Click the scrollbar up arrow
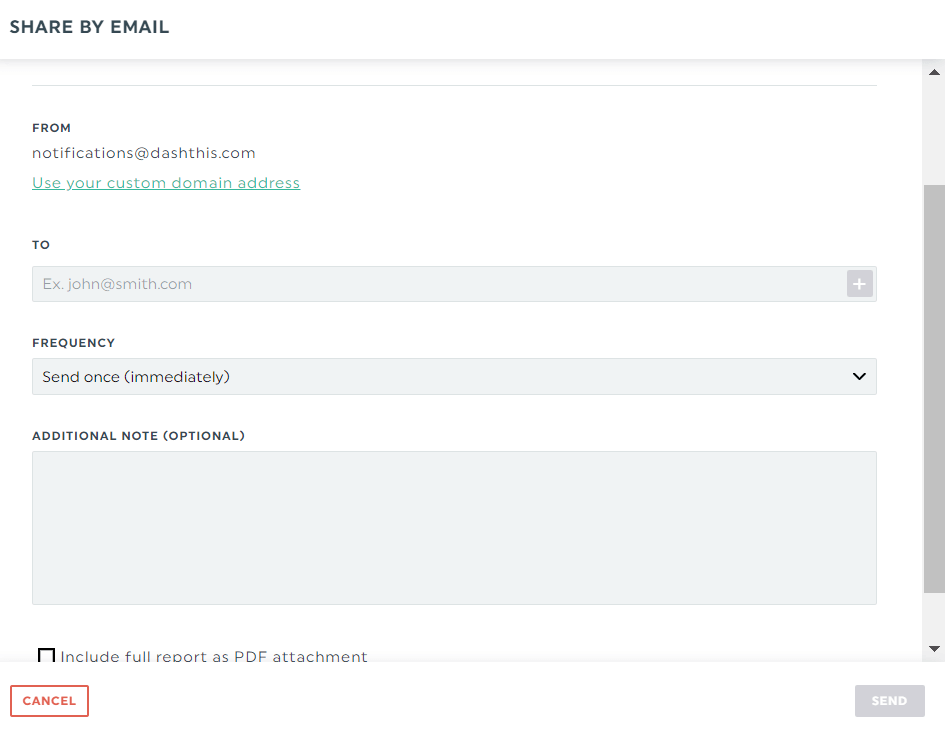Viewport: 945px width, 738px height. [934, 72]
